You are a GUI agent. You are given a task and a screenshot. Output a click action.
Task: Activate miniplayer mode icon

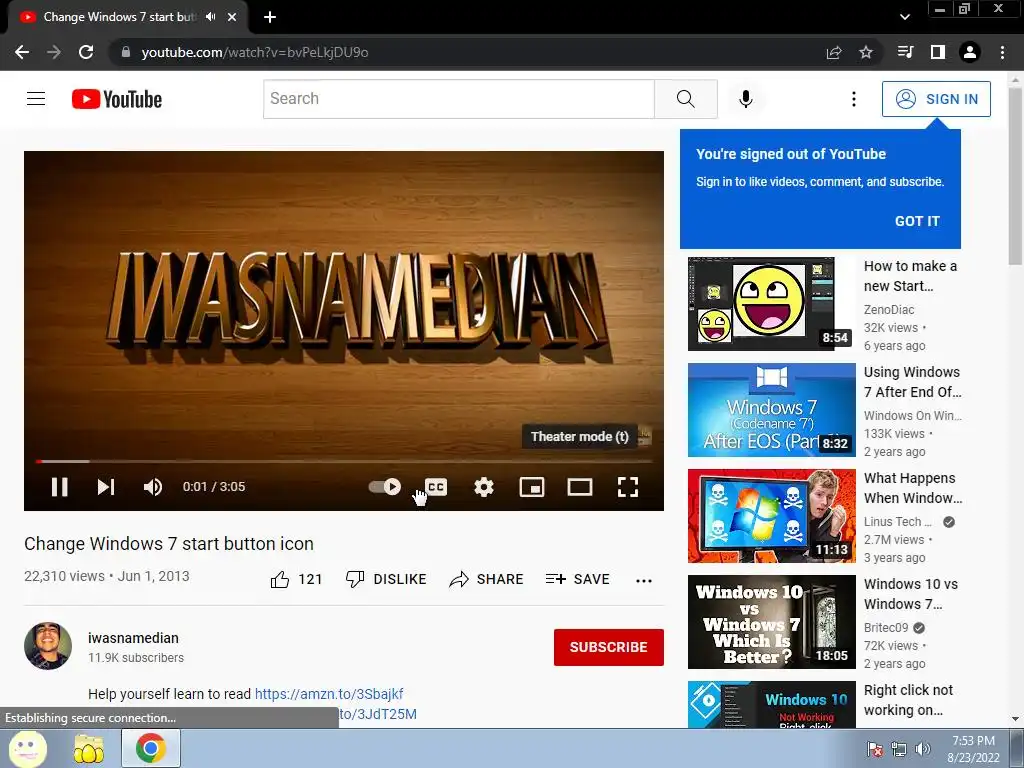tap(532, 487)
